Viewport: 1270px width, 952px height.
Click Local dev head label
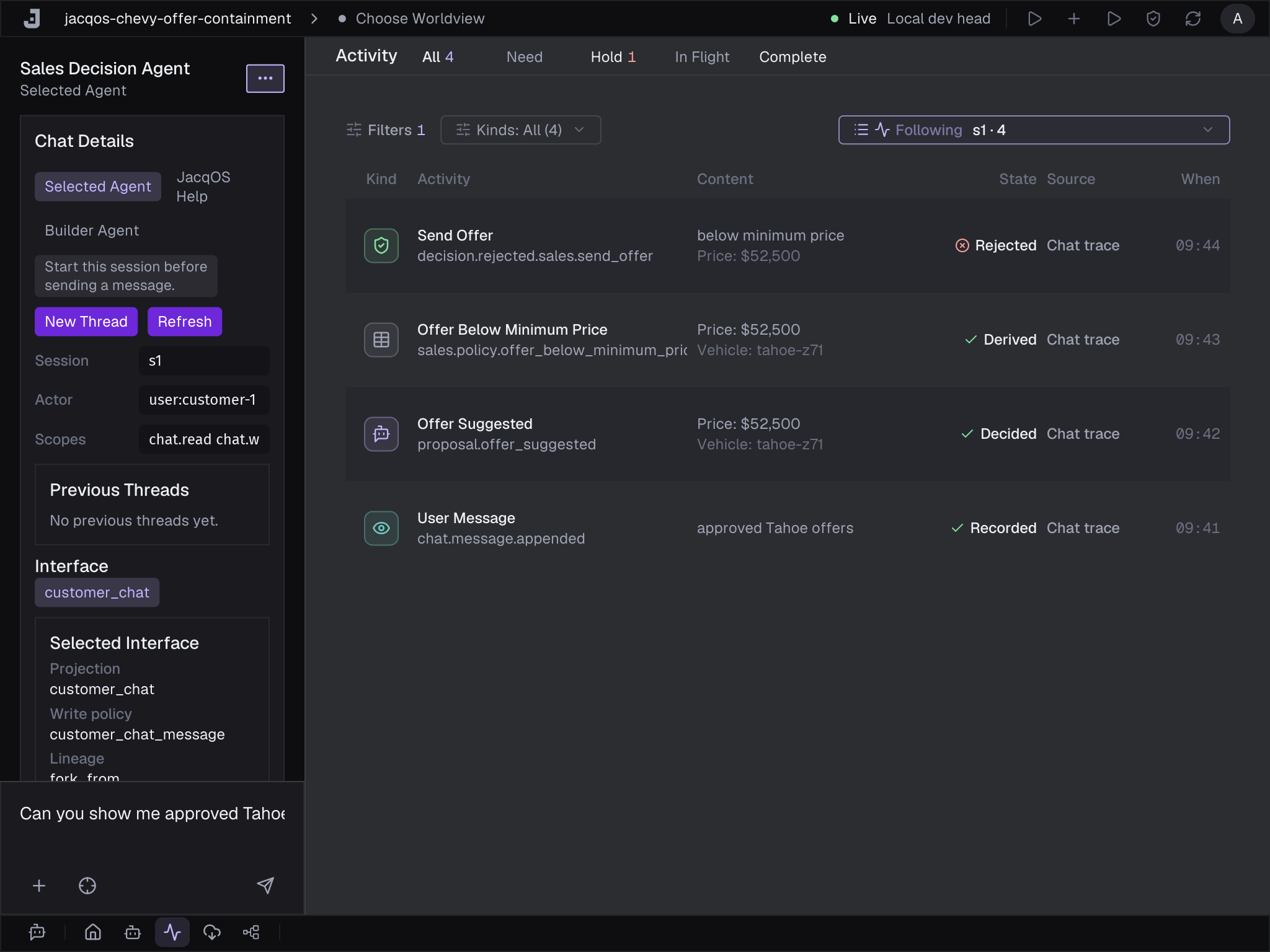point(938,19)
